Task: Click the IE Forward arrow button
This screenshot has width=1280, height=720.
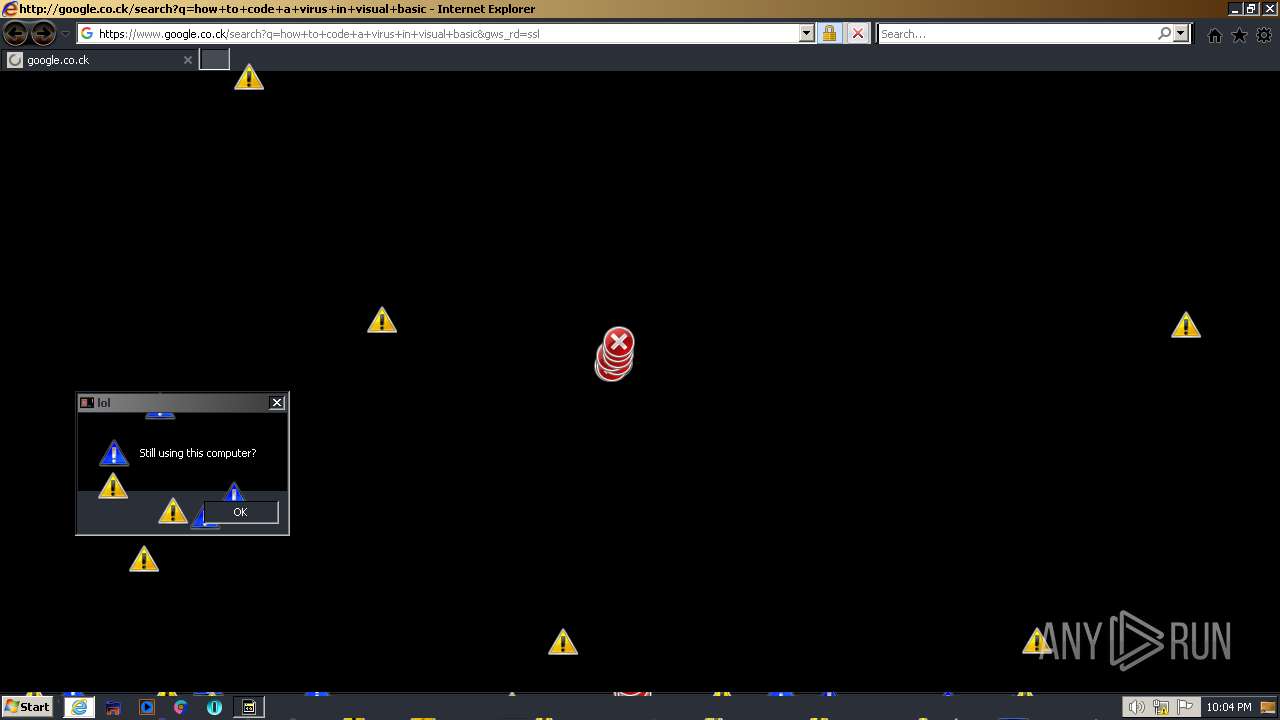Action: coord(43,34)
